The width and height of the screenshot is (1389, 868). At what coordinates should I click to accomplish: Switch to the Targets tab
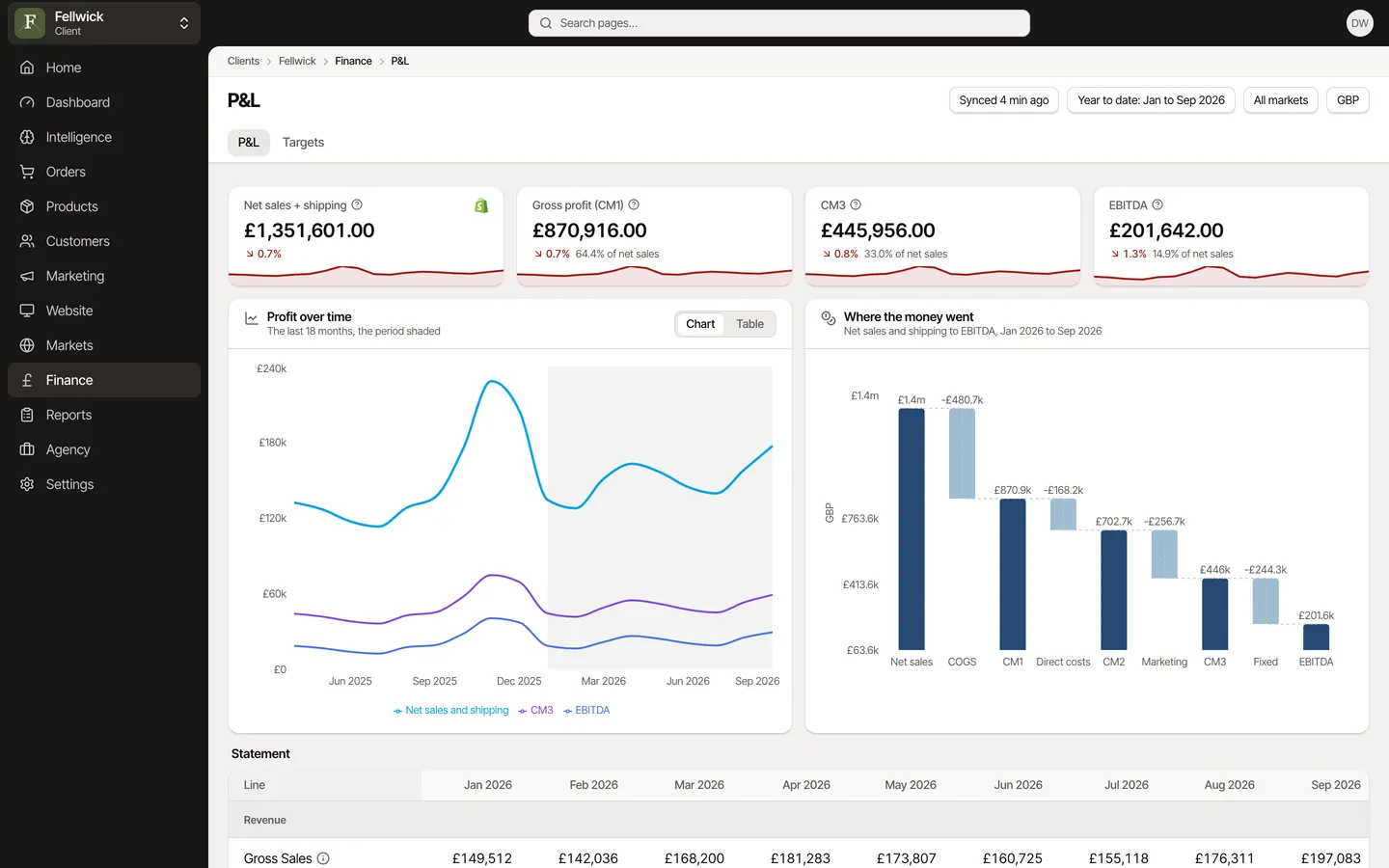[x=303, y=142]
